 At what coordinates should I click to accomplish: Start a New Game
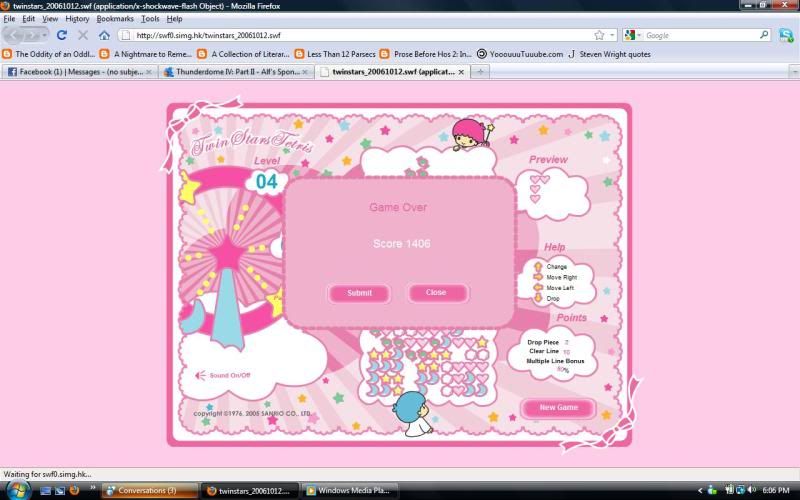(x=559, y=408)
